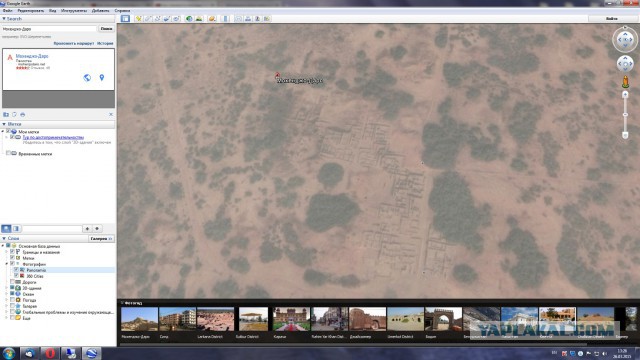
Task: Uncheck the 360 Cities layer checkbox
Action: click(16, 276)
